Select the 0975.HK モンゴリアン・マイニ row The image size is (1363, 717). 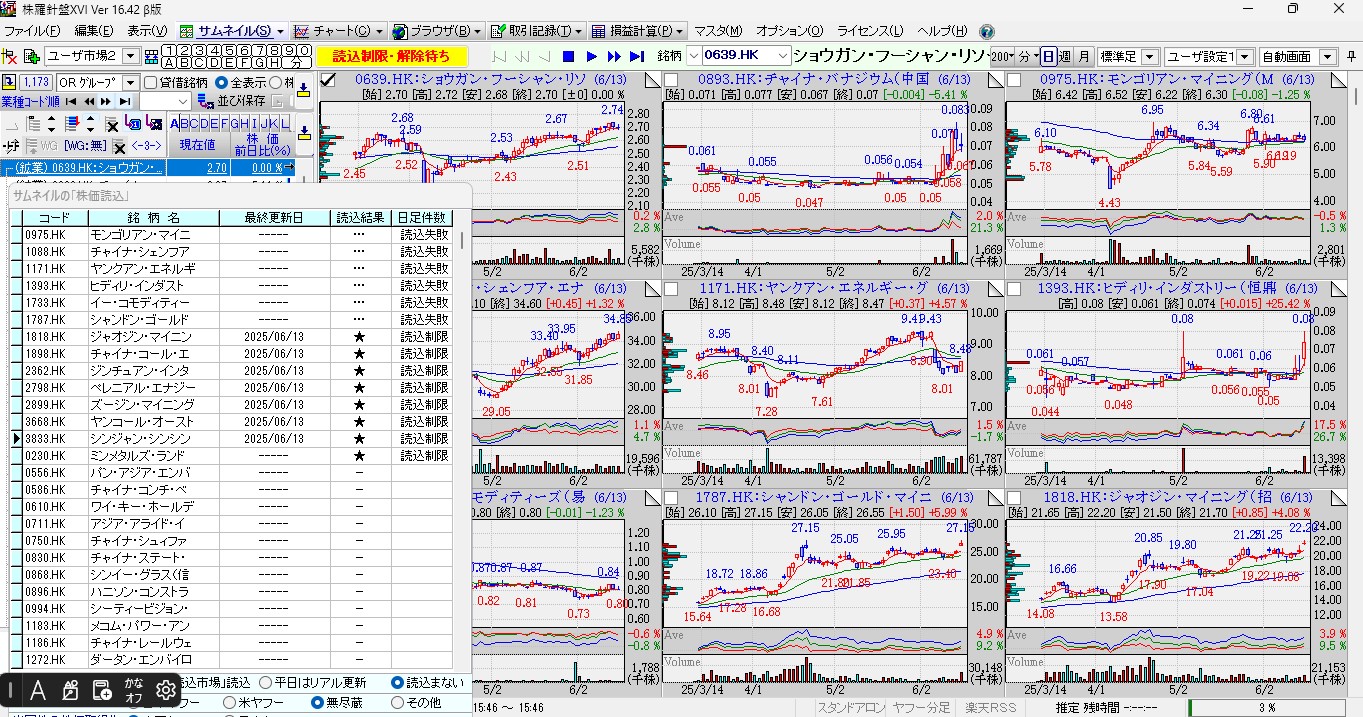pyautogui.click(x=236, y=235)
